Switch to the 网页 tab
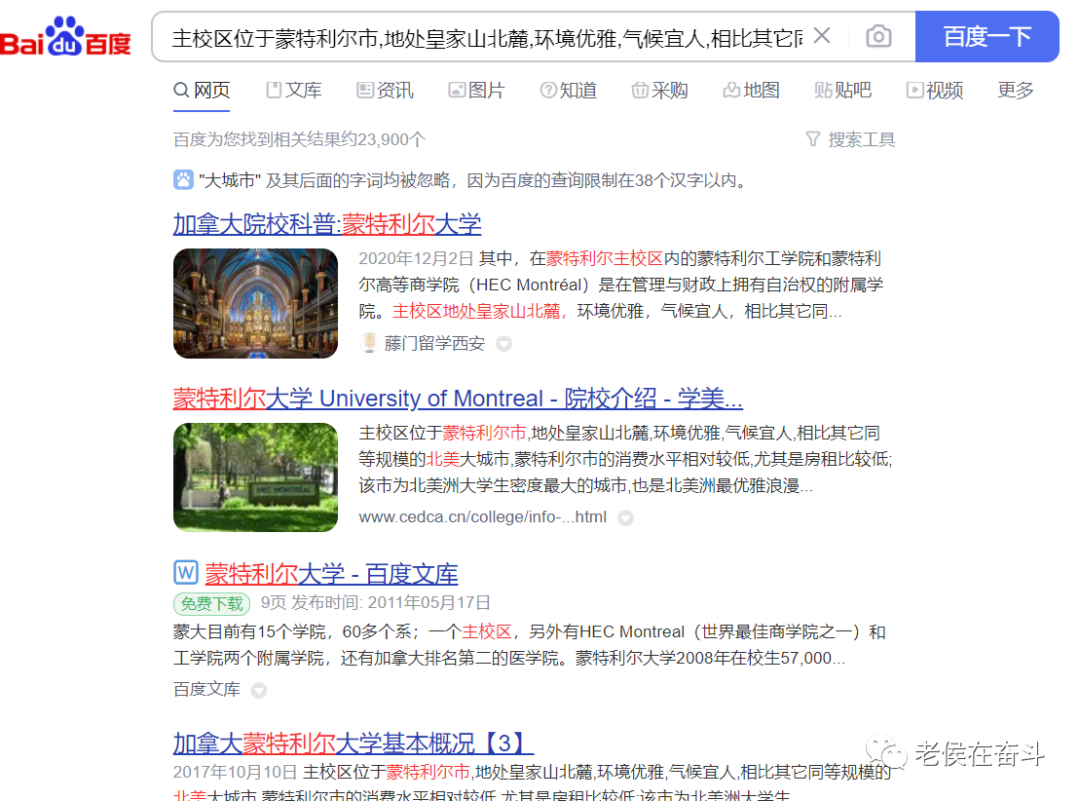The width and height of the screenshot is (1080, 801). (x=202, y=90)
